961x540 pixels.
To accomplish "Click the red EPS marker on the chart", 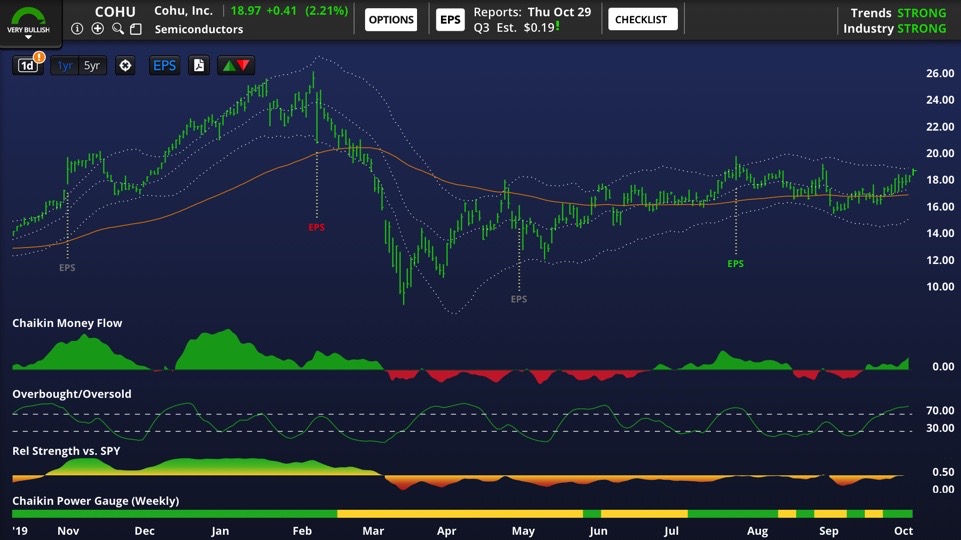I will tap(316, 228).
